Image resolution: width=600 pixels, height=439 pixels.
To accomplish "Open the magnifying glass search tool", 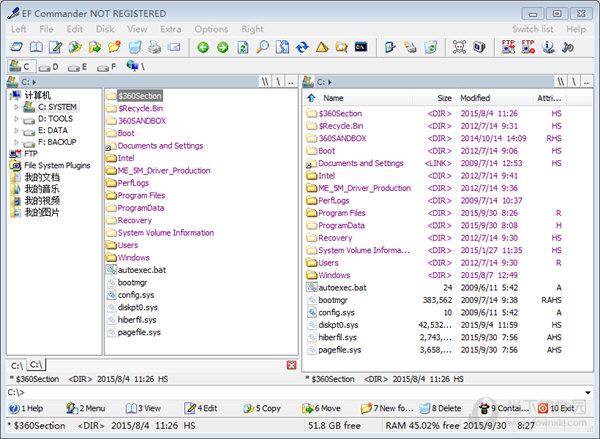I will [262, 47].
